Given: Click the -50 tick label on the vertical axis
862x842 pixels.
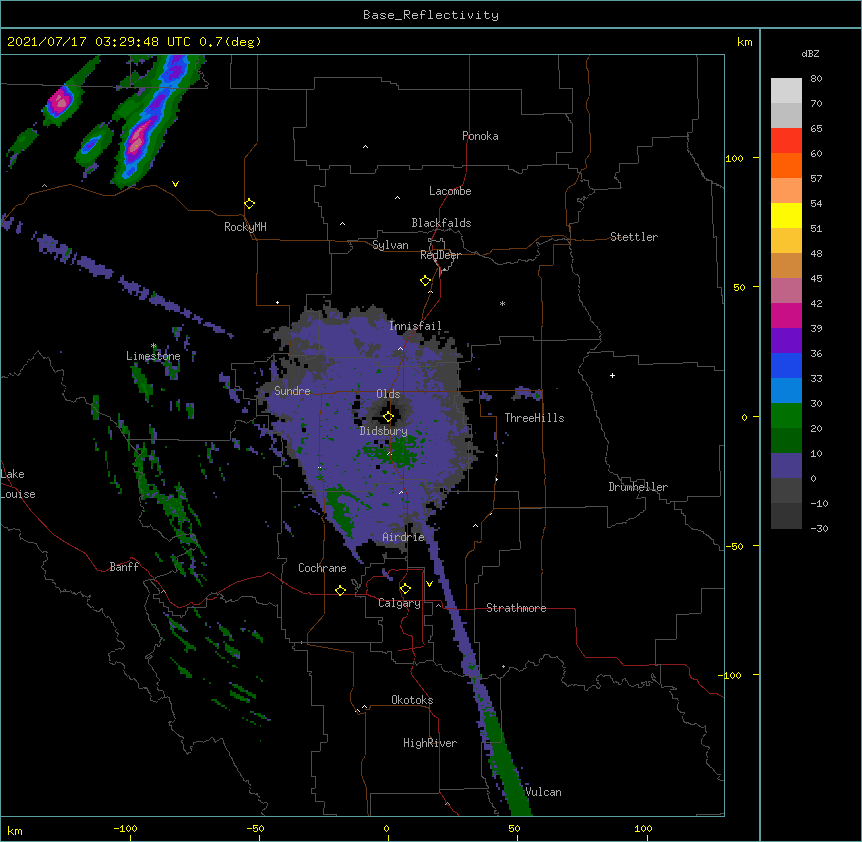Looking at the screenshot, I should coord(734,546).
